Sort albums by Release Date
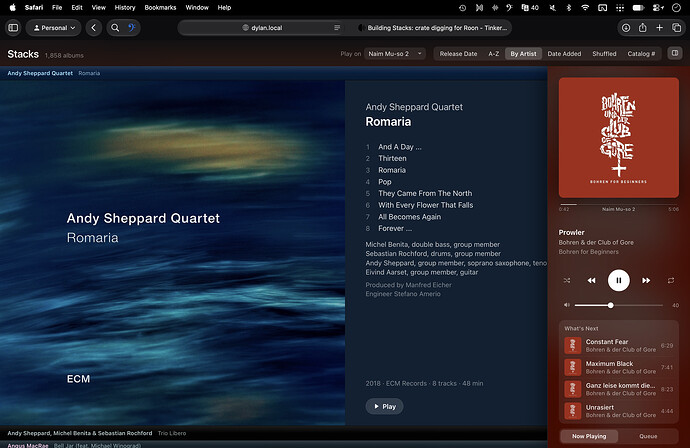The height and width of the screenshot is (448, 690). tap(458, 54)
